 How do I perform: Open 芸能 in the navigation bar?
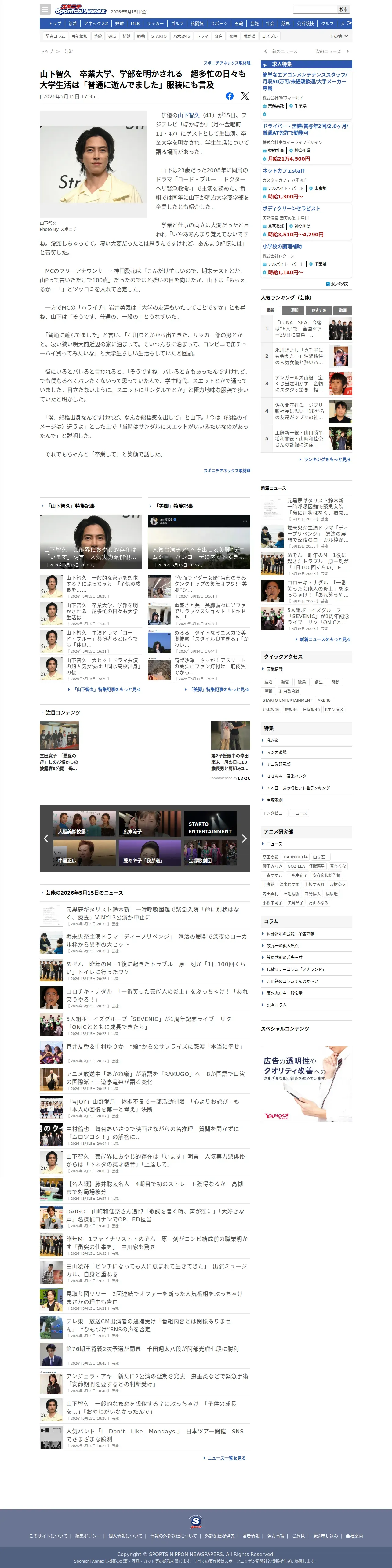(254, 24)
